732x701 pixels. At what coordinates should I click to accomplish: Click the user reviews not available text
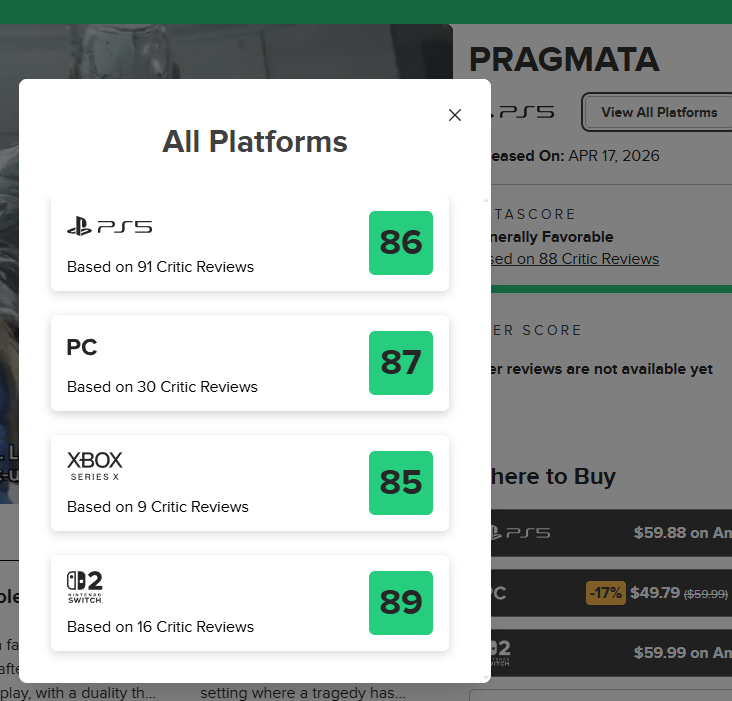pyautogui.click(x=602, y=369)
